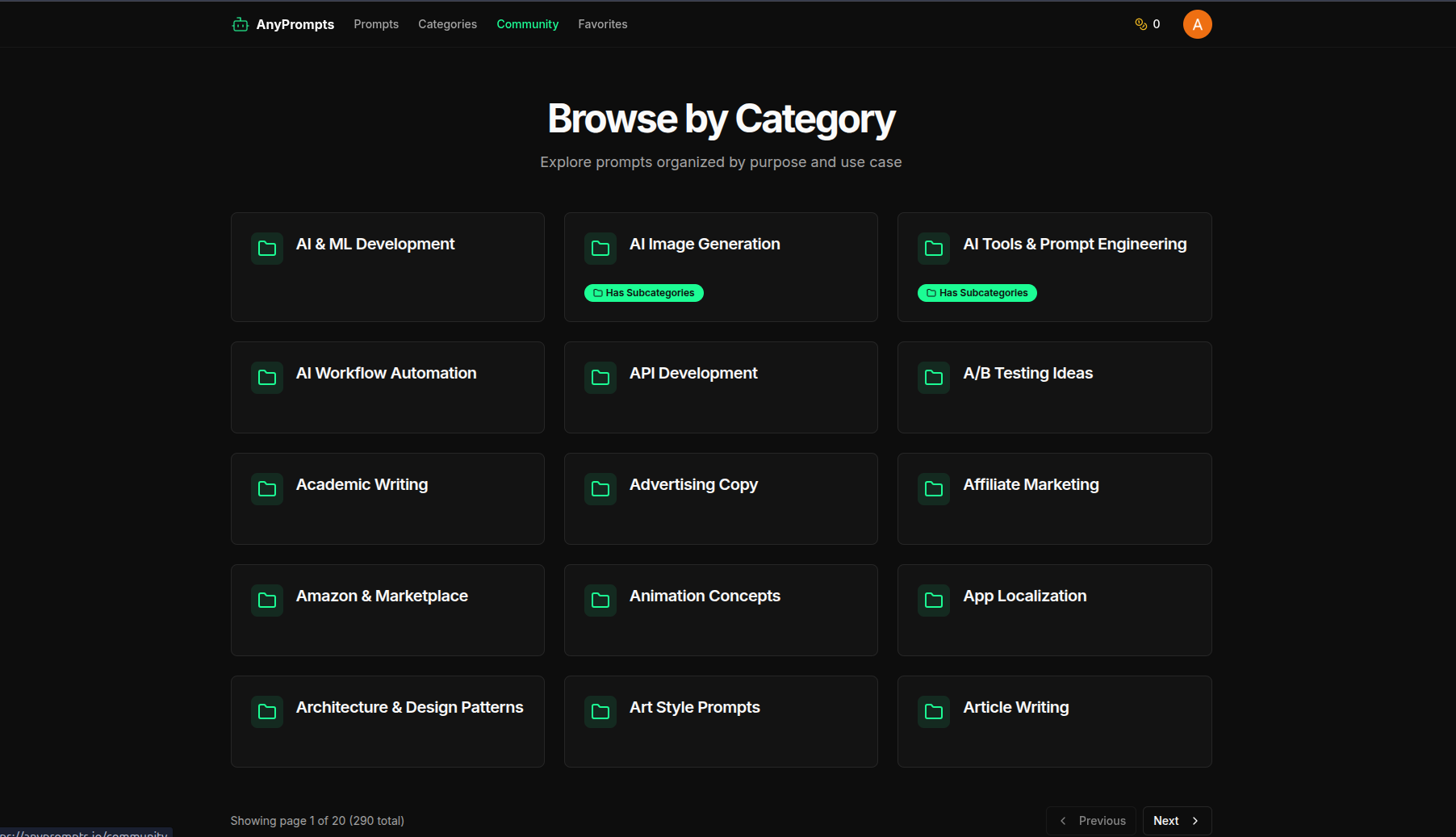Click the AnyPrompts logo icon
1456x837 pixels.
click(240, 24)
